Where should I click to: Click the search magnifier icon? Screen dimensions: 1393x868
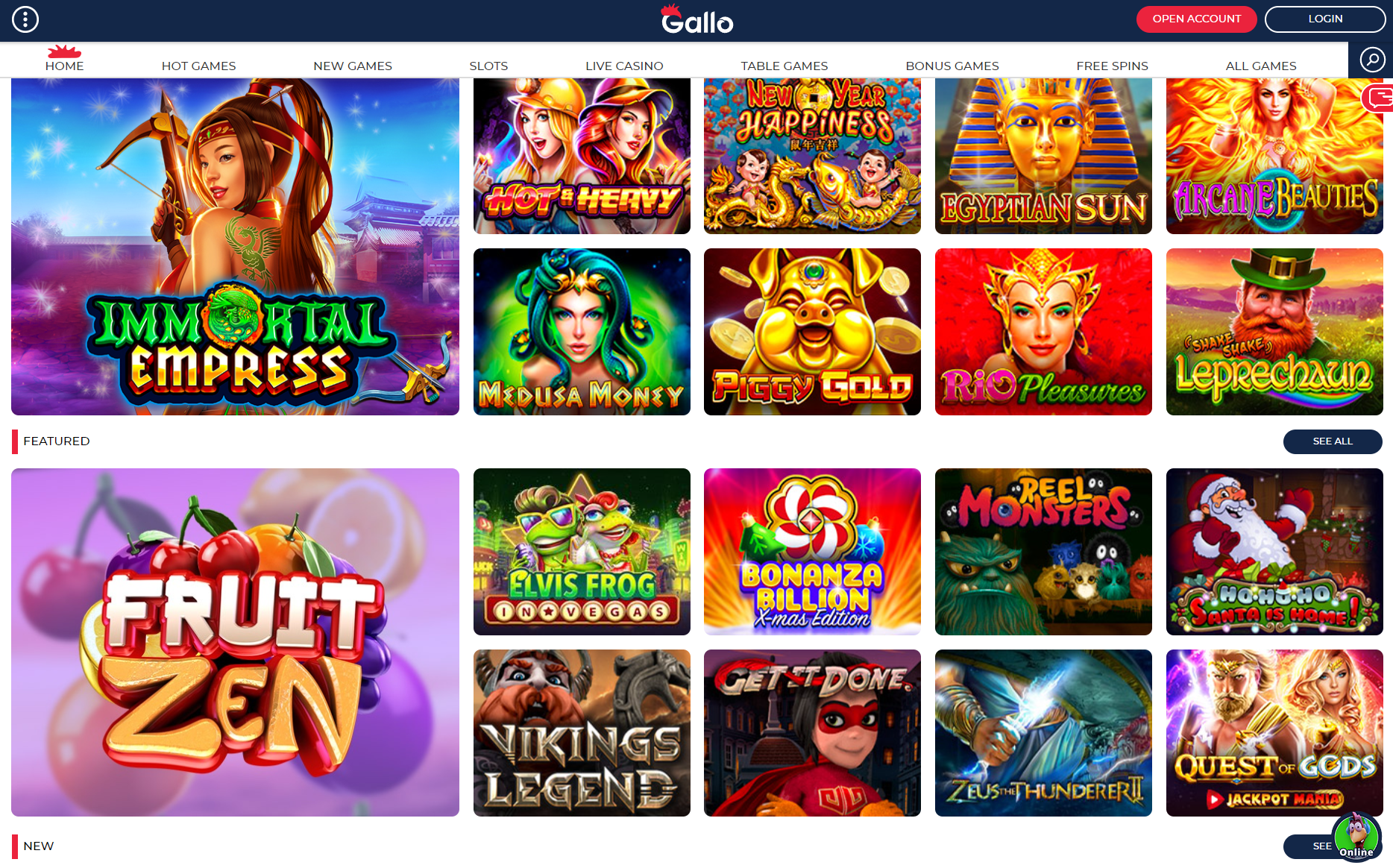(1372, 60)
